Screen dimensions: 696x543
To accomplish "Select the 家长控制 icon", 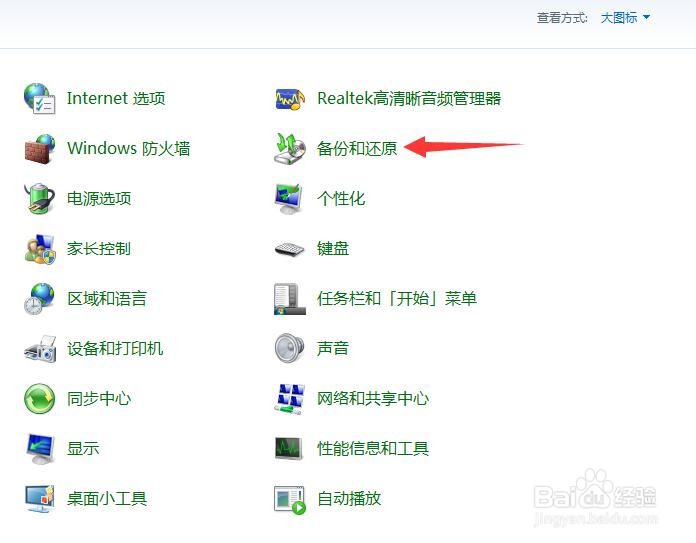I will (x=40, y=249).
